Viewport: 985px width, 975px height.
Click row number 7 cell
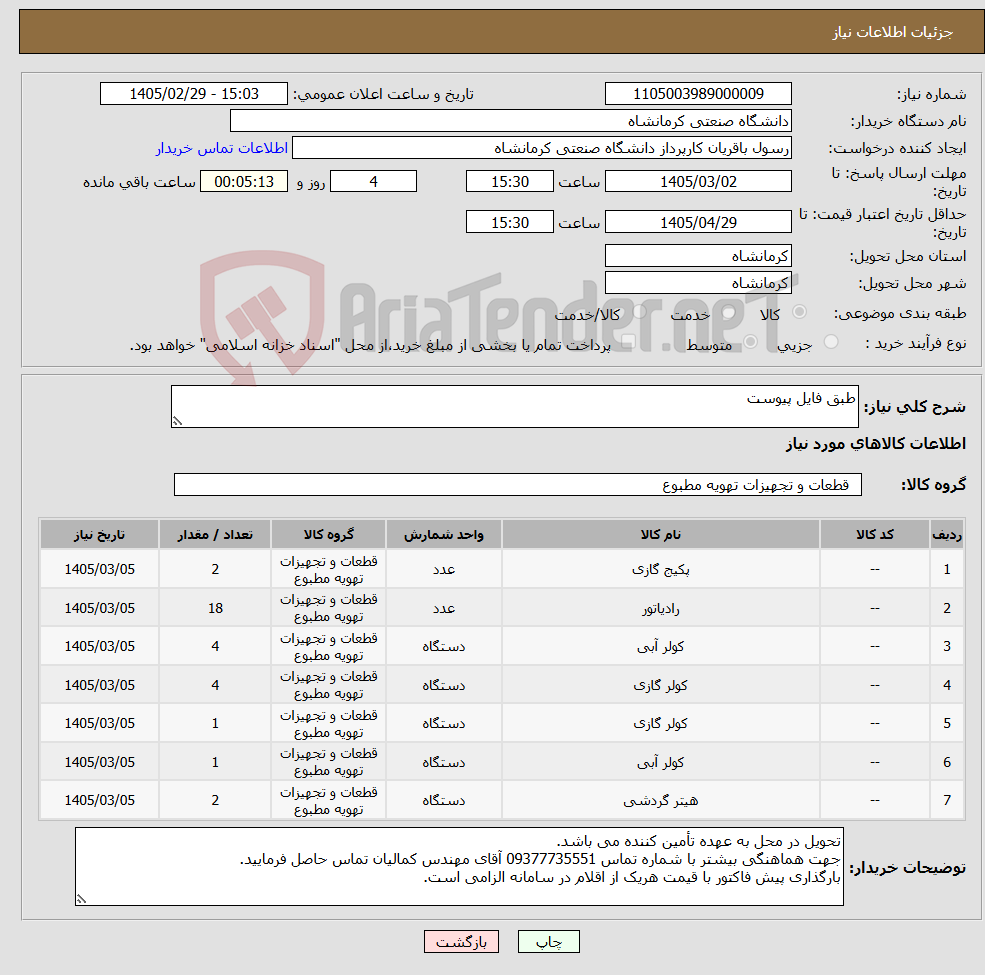[947, 800]
